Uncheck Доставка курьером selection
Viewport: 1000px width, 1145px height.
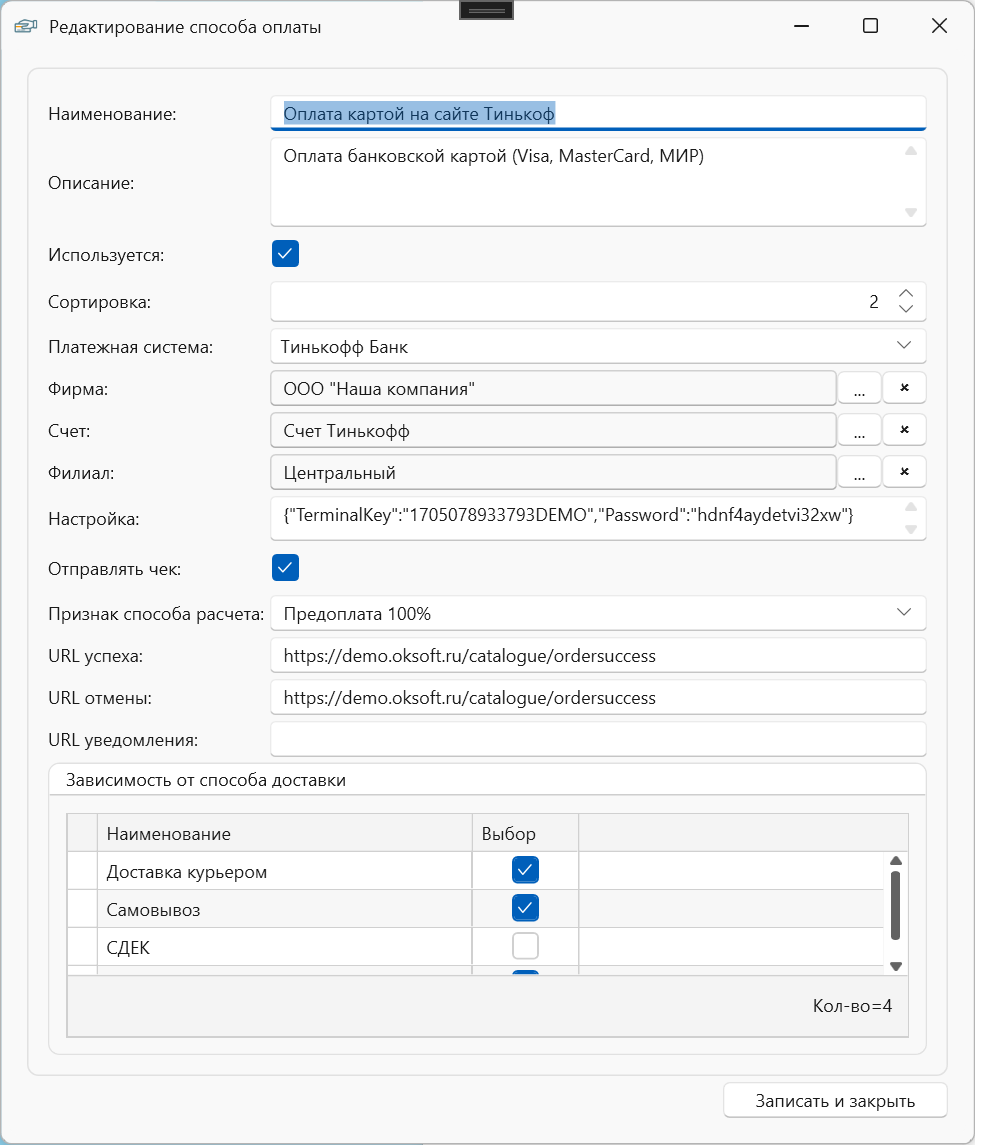(525, 870)
